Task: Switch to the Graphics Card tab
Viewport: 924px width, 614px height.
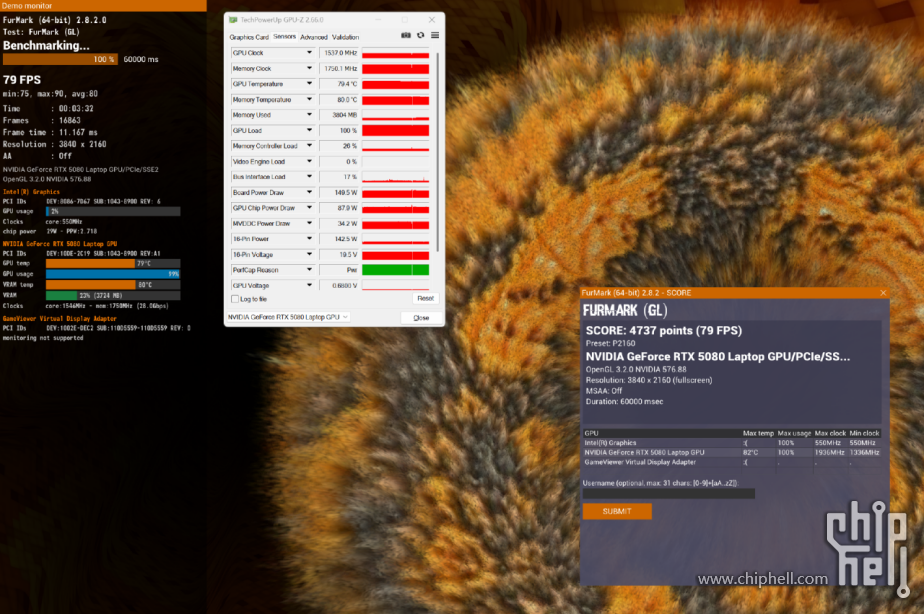Action: pyautogui.click(x=249, y=37)
